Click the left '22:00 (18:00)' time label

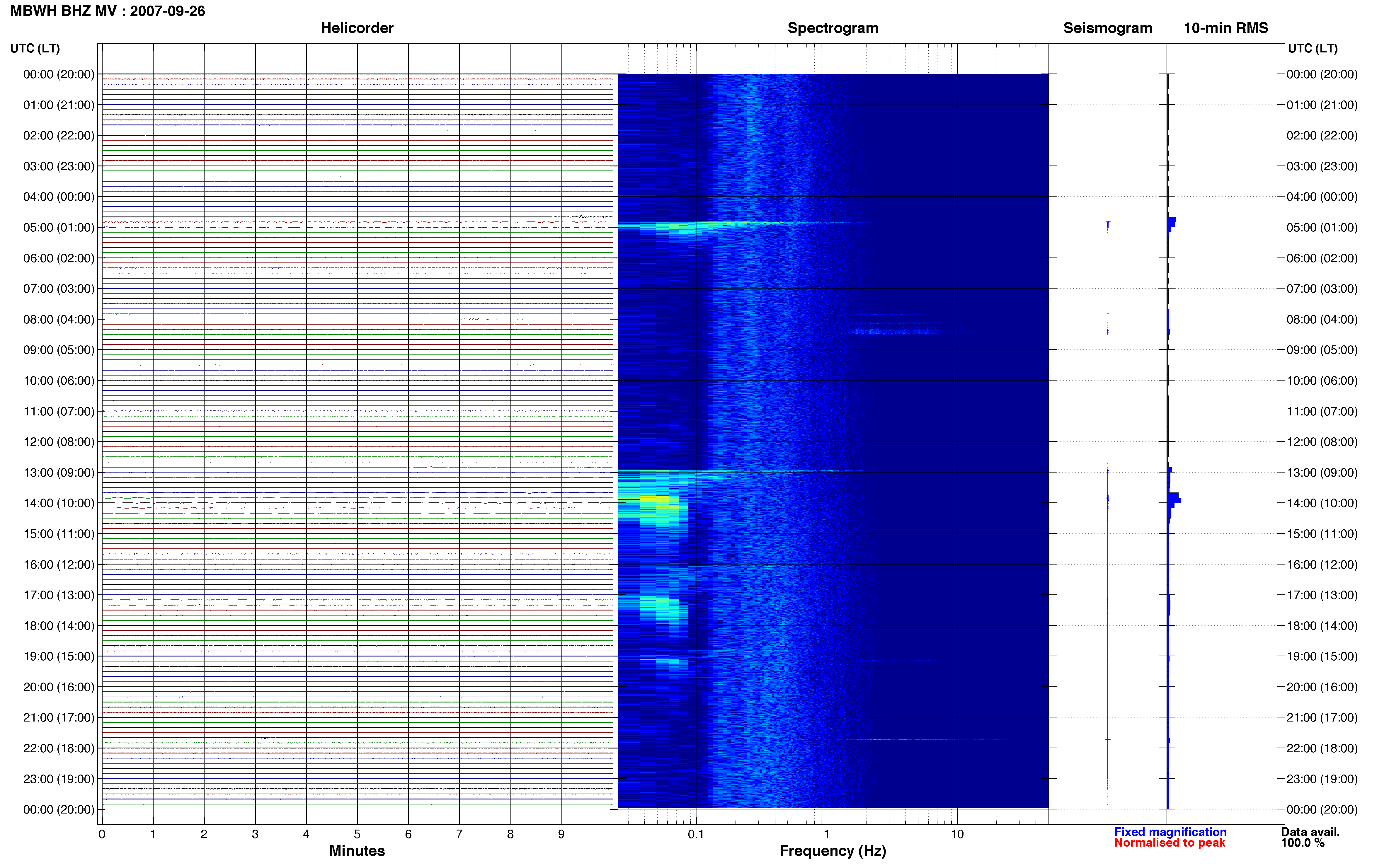(59, 748)
